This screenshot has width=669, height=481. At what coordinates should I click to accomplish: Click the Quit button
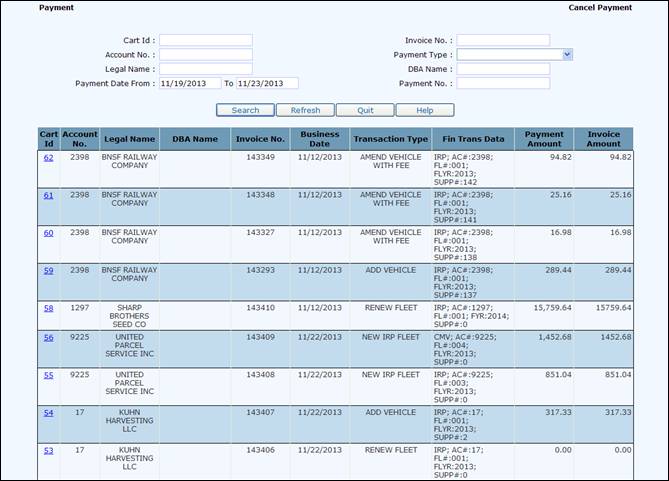tap(364, 110)
